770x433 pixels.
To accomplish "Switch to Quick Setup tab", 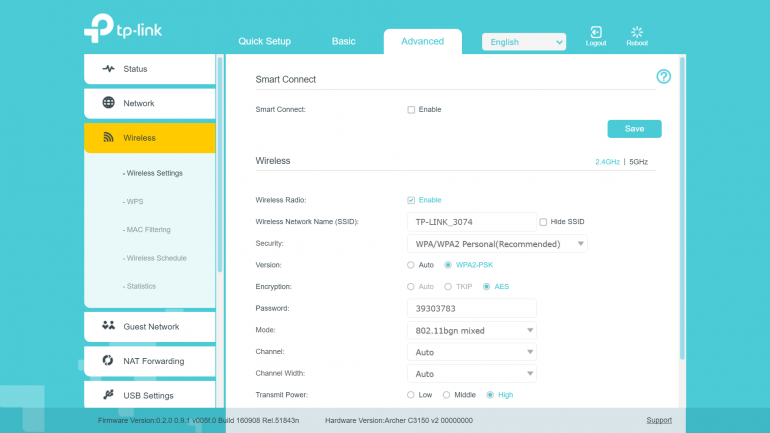I will tap(264, 41).
